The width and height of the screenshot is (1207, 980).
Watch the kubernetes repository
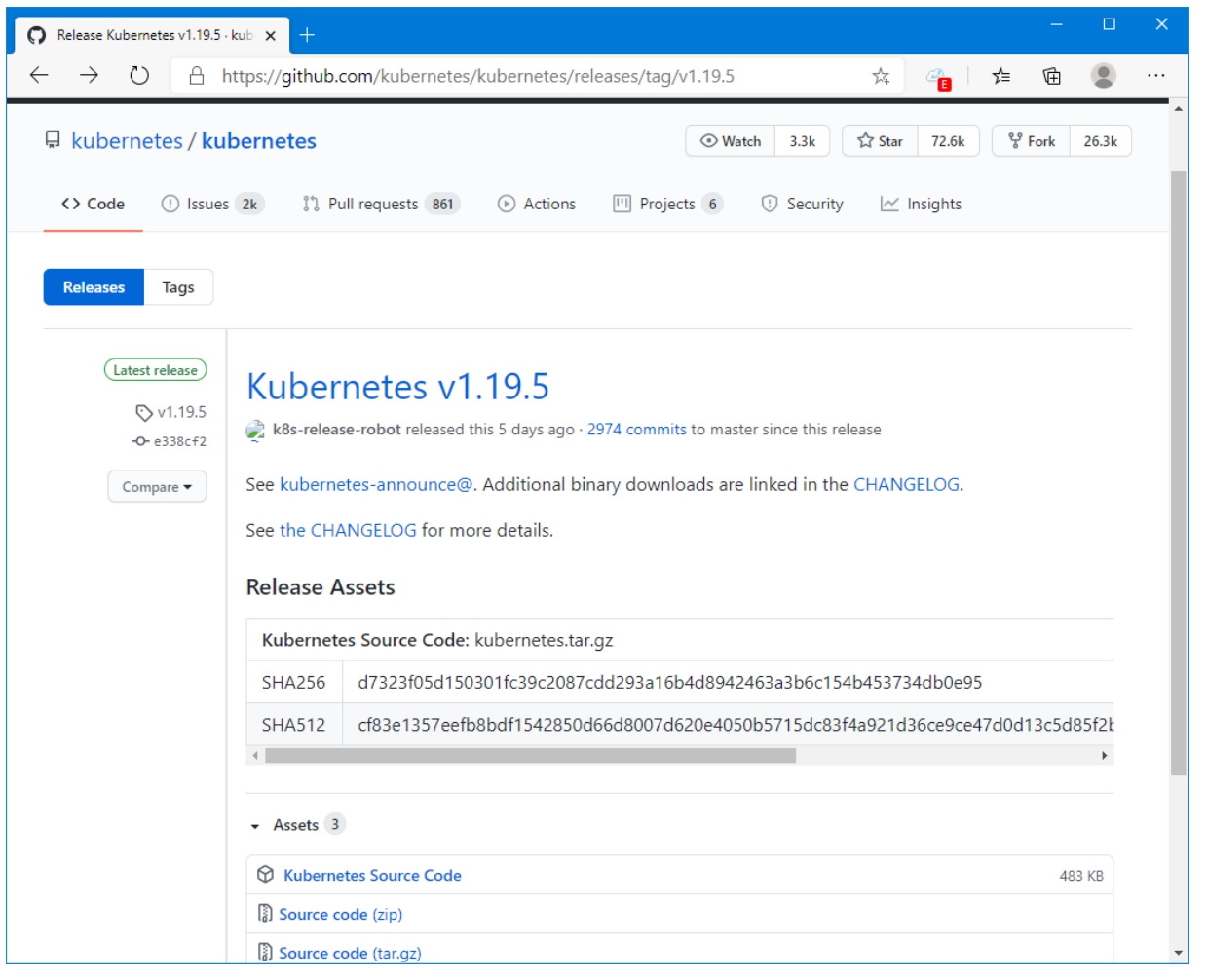coord(731,141)
